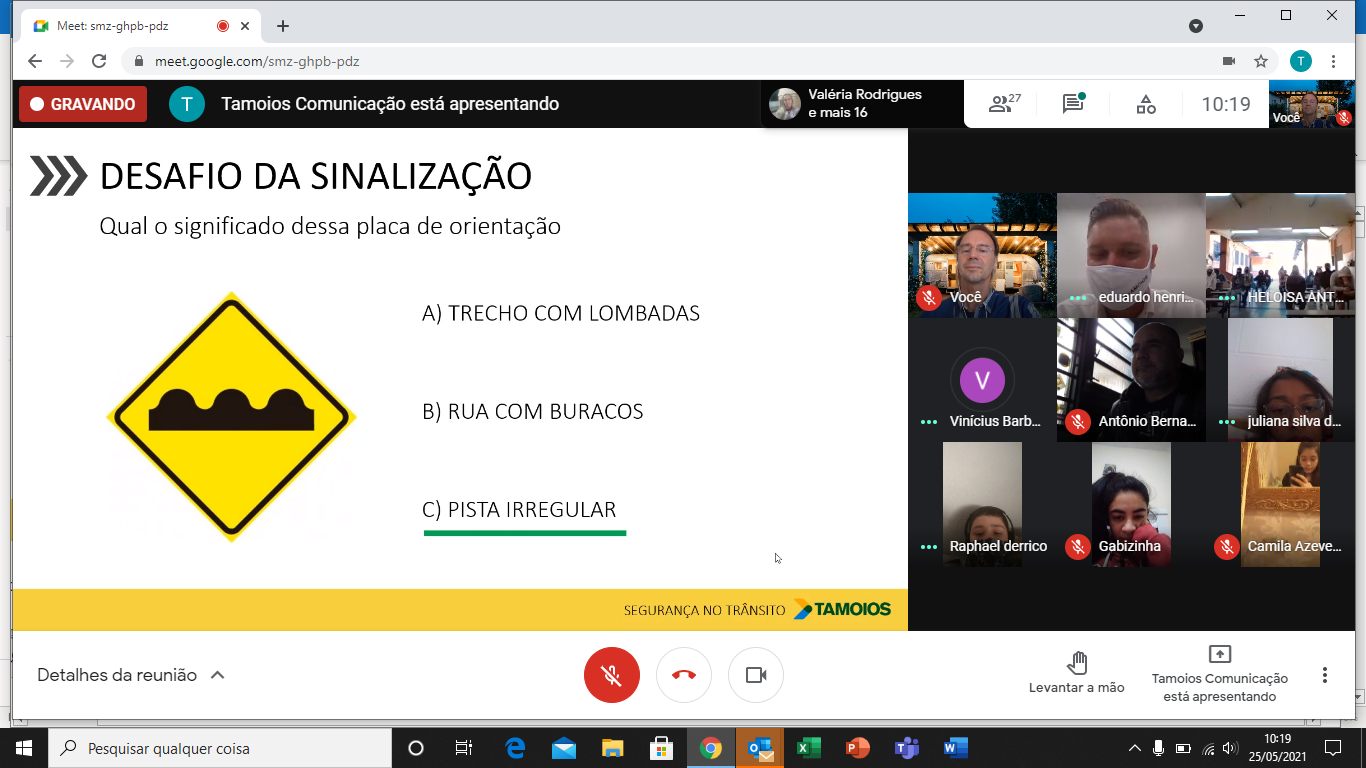Image resolution: width=1366 pixels, height=768 pixels.
Task: Open more options three-dot menu in Meet
Action: click(1324, 675)
